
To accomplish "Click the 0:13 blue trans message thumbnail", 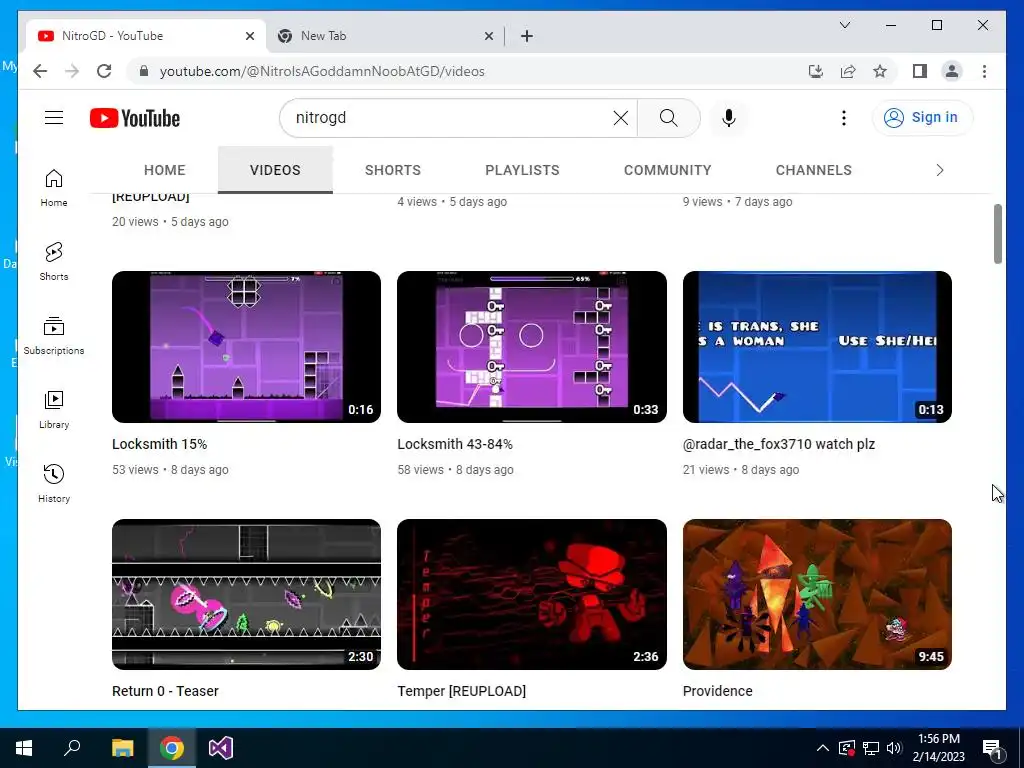I will (x=817, y=347).
